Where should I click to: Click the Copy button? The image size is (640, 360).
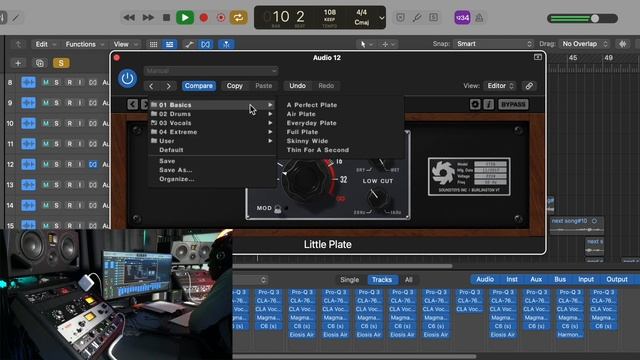click(235, 86)
